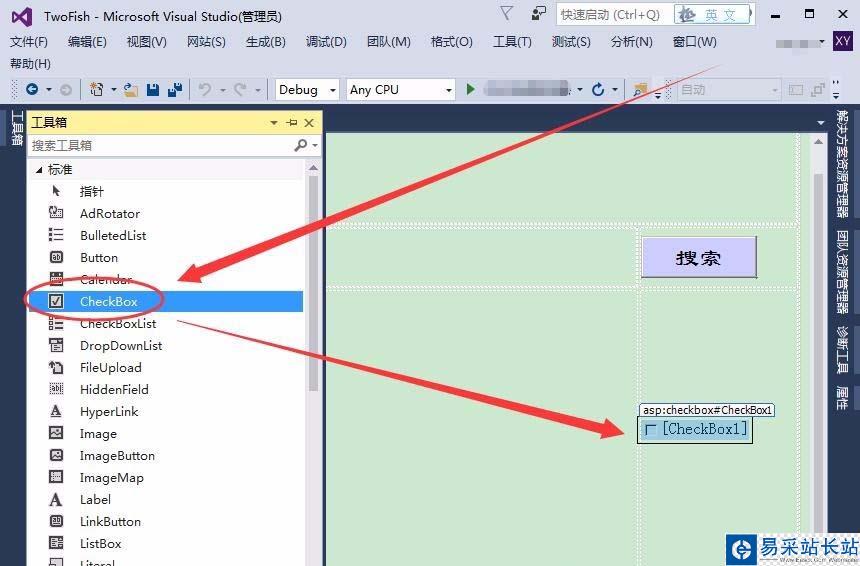
Task: Click the Save toolbar icon
Action: coord(153,89)
